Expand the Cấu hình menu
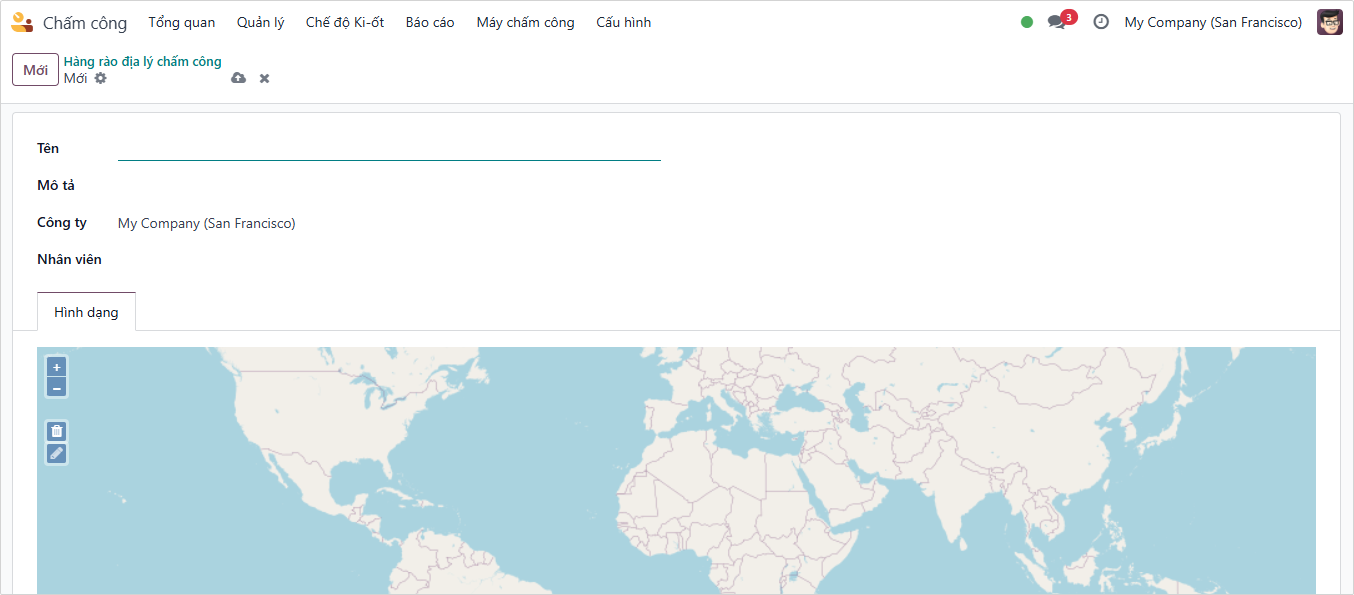The width and height of the screenshot is (1354, 595). (623, 22)
